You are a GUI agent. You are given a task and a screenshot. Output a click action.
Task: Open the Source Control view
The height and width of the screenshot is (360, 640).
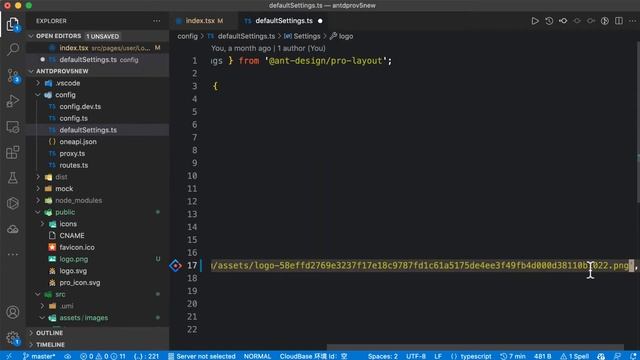click(13, 76)
